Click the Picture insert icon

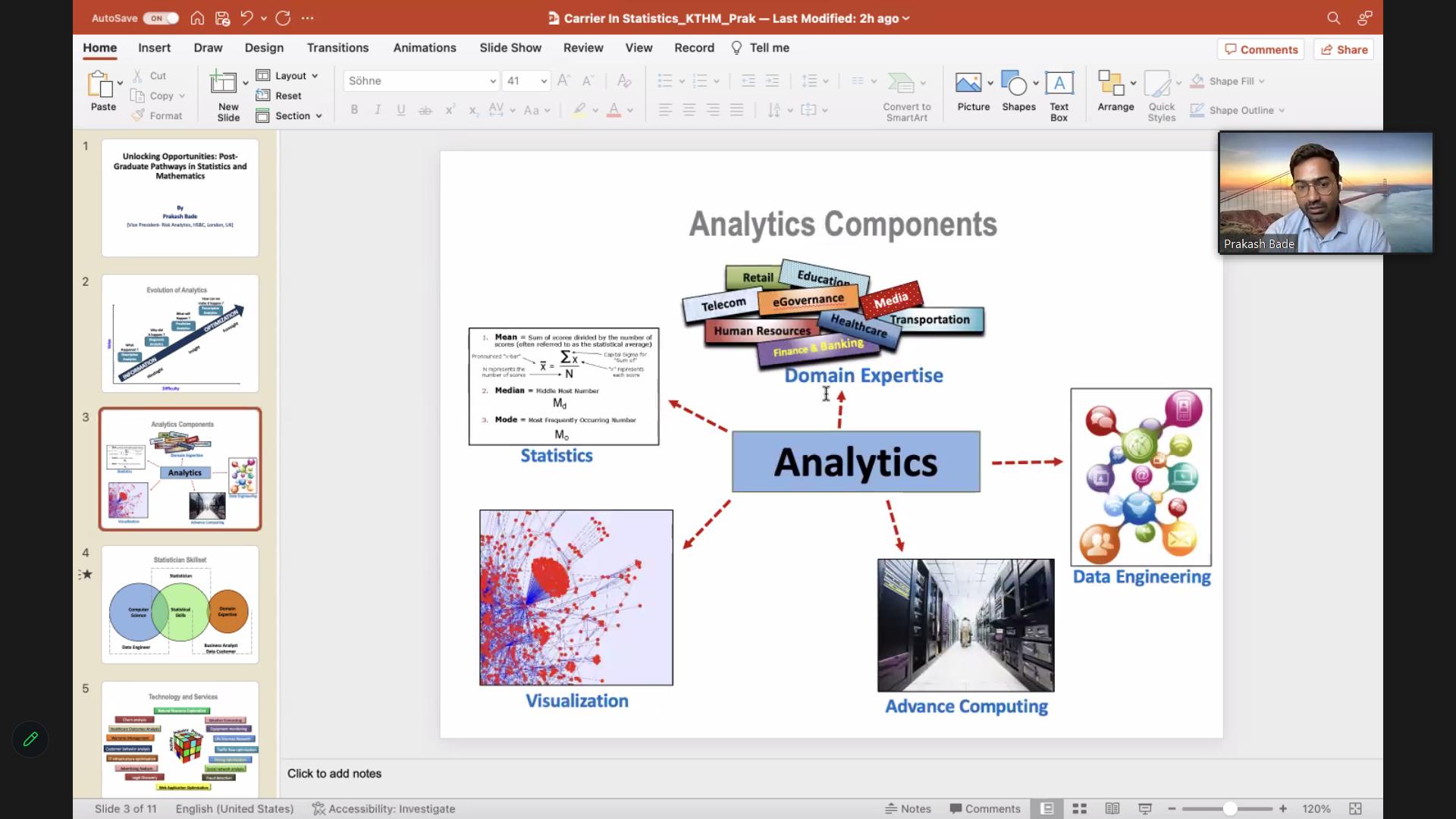point(968,83)
